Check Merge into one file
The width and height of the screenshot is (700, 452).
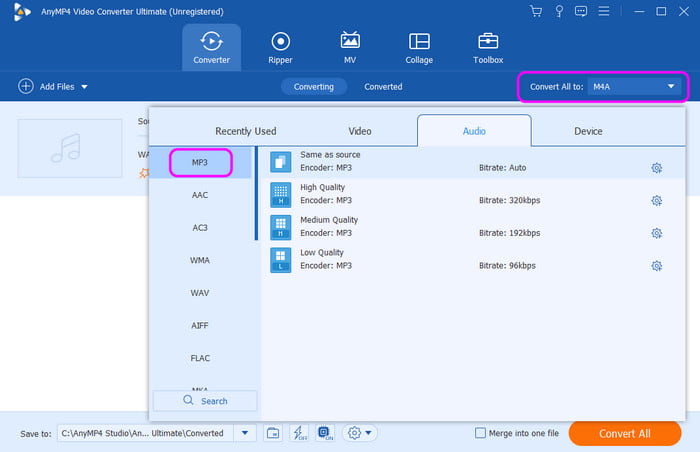click(x=480, y=433)
